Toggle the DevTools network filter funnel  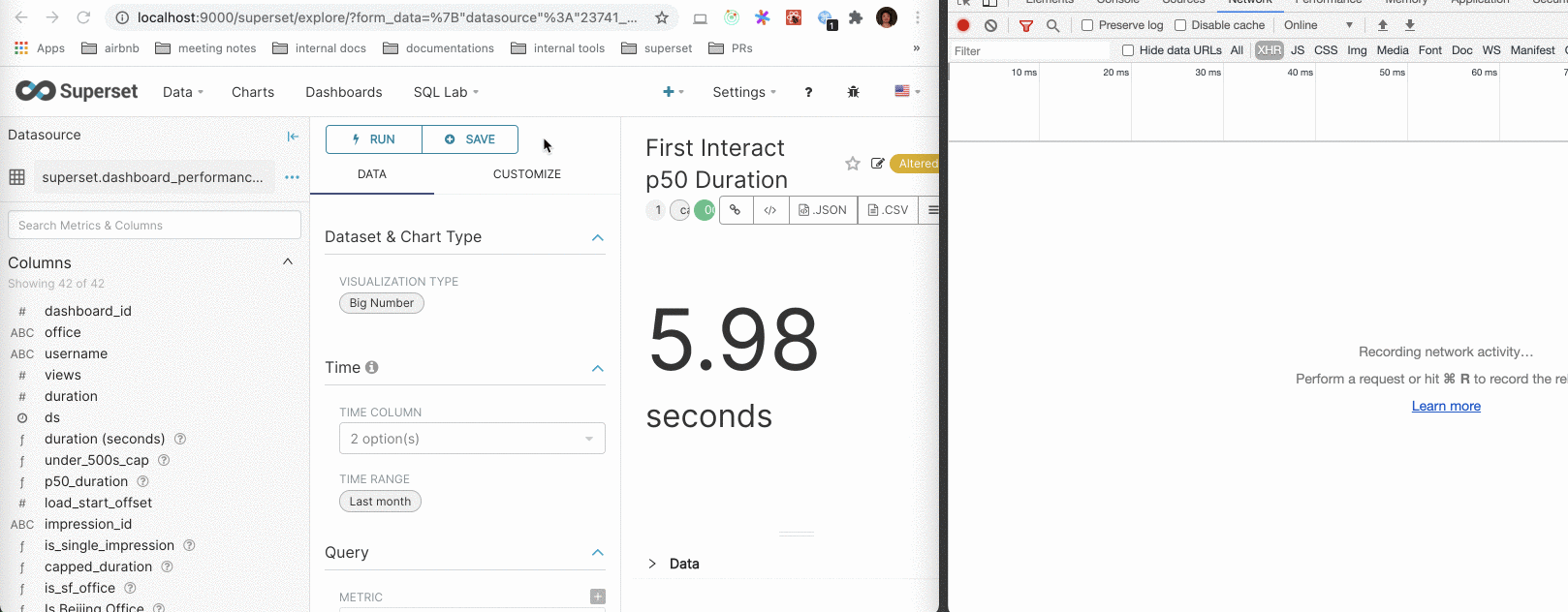coord(1026,25)
